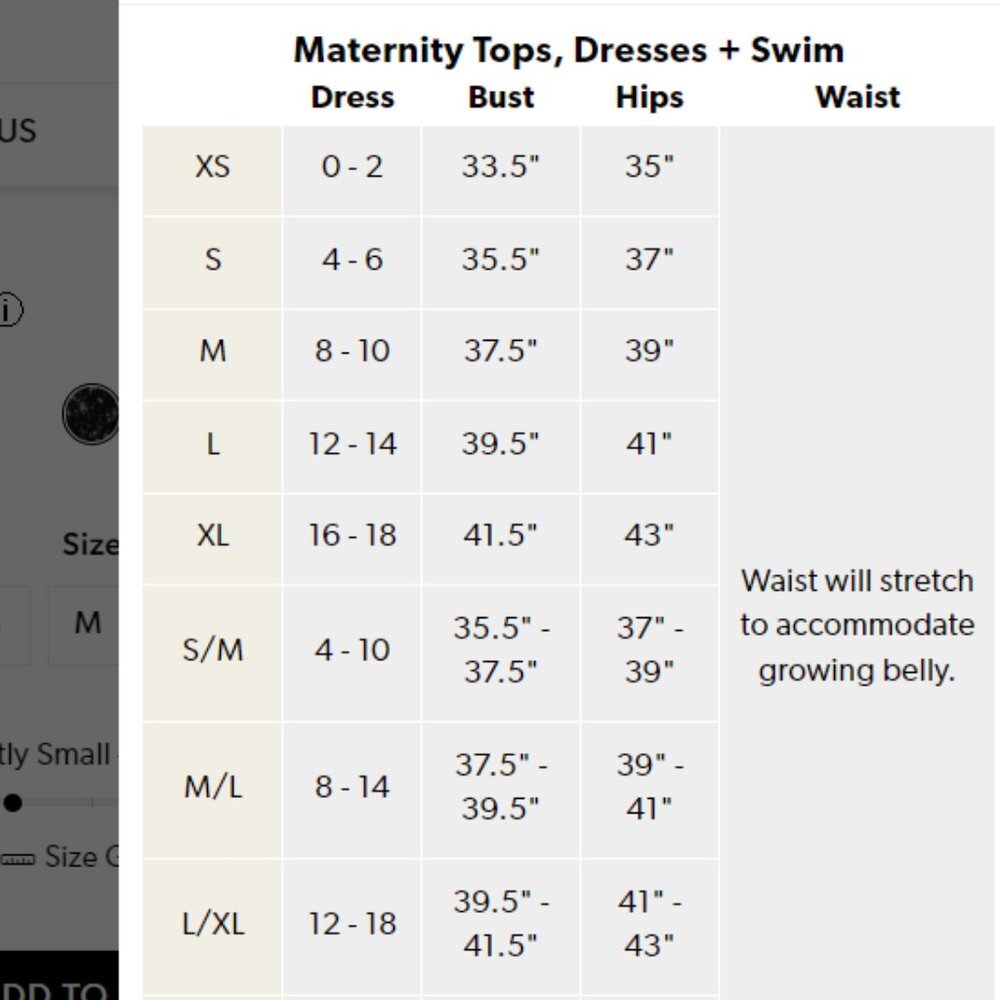Click the L/XL size row label
Screen dimensions: 1000x1000
[x=212, y=923]
